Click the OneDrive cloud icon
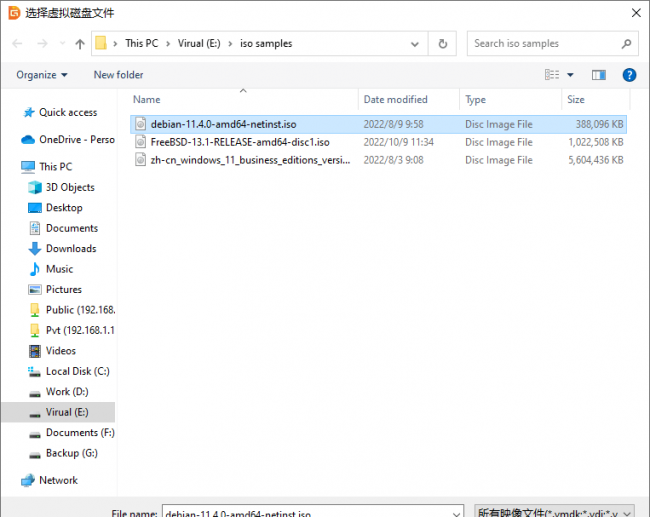 point(28,140)
